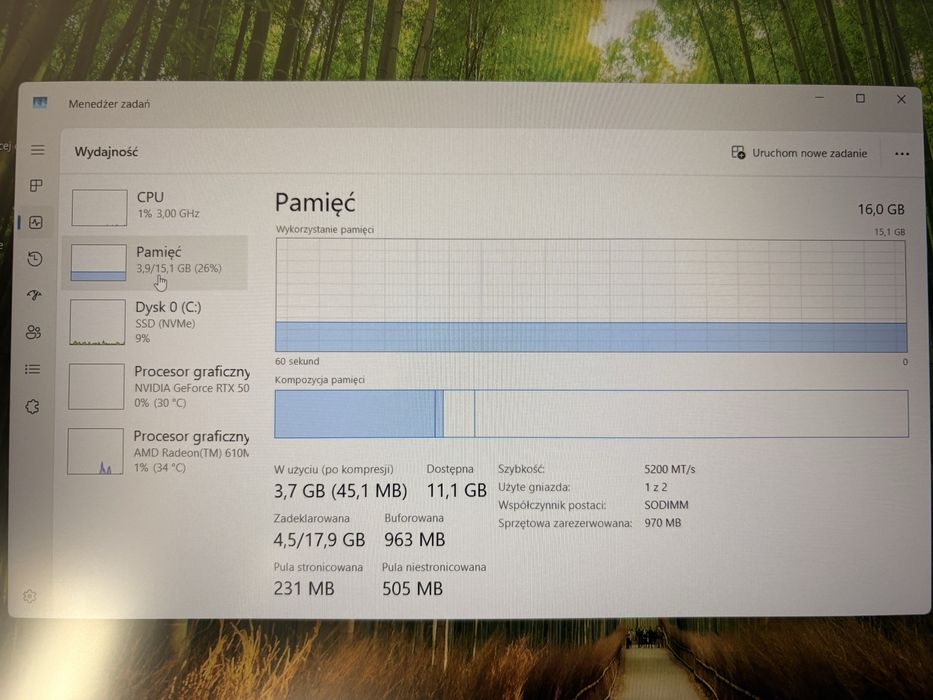Viewport: 933px width, 700px height.
Task: Open the three-dots more options menu
Action: (x=901, y=154)
